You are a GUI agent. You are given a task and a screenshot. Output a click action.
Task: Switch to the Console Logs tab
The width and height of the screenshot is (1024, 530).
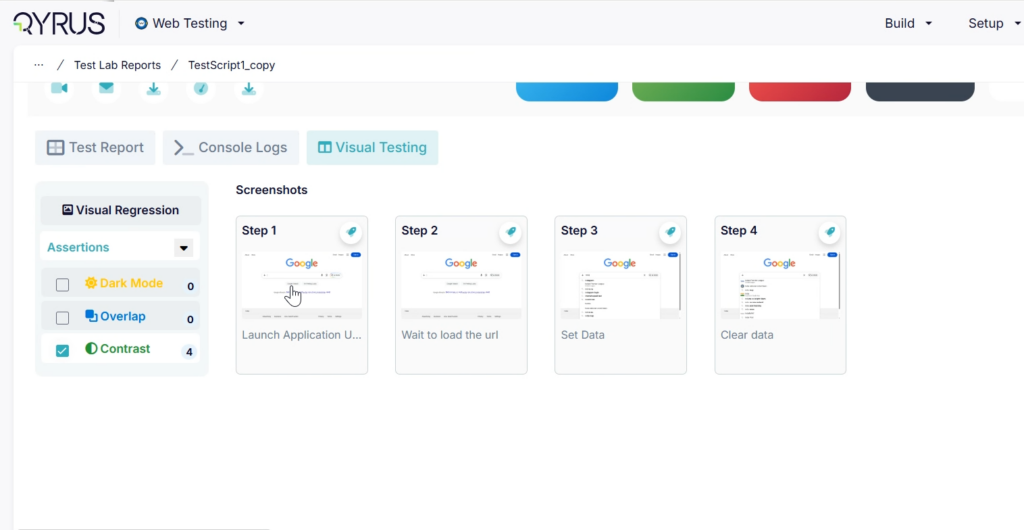231,148
